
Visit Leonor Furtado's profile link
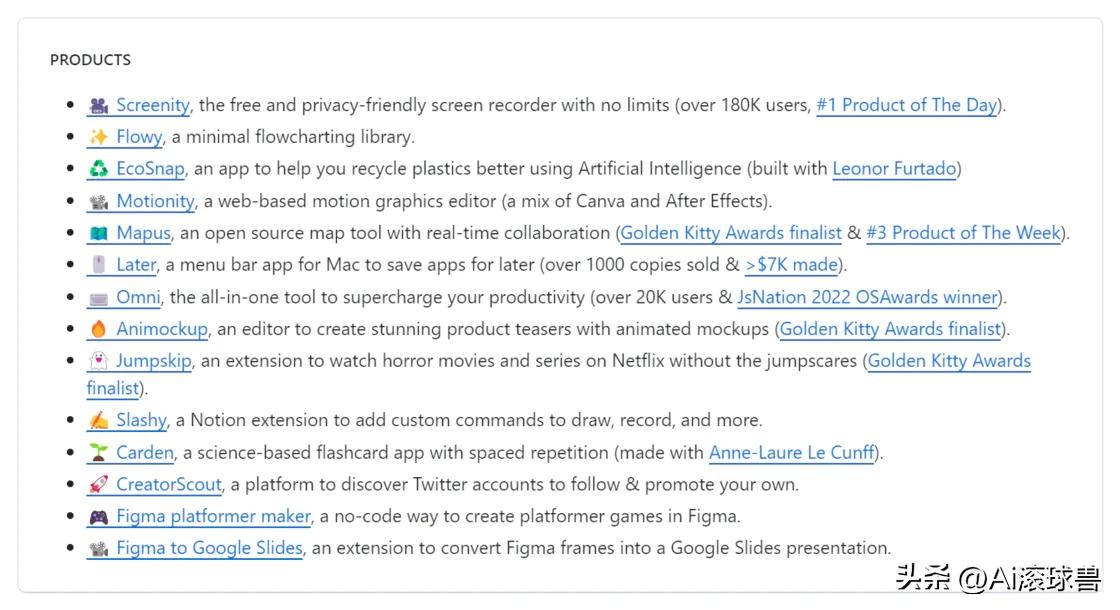[894, 169]
